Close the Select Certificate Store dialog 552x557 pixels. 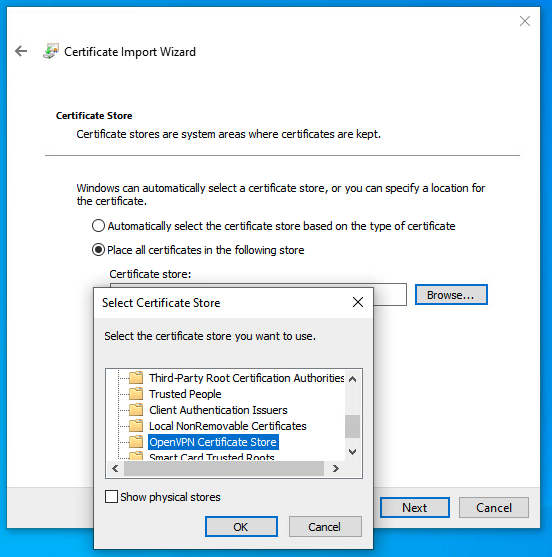358,302
